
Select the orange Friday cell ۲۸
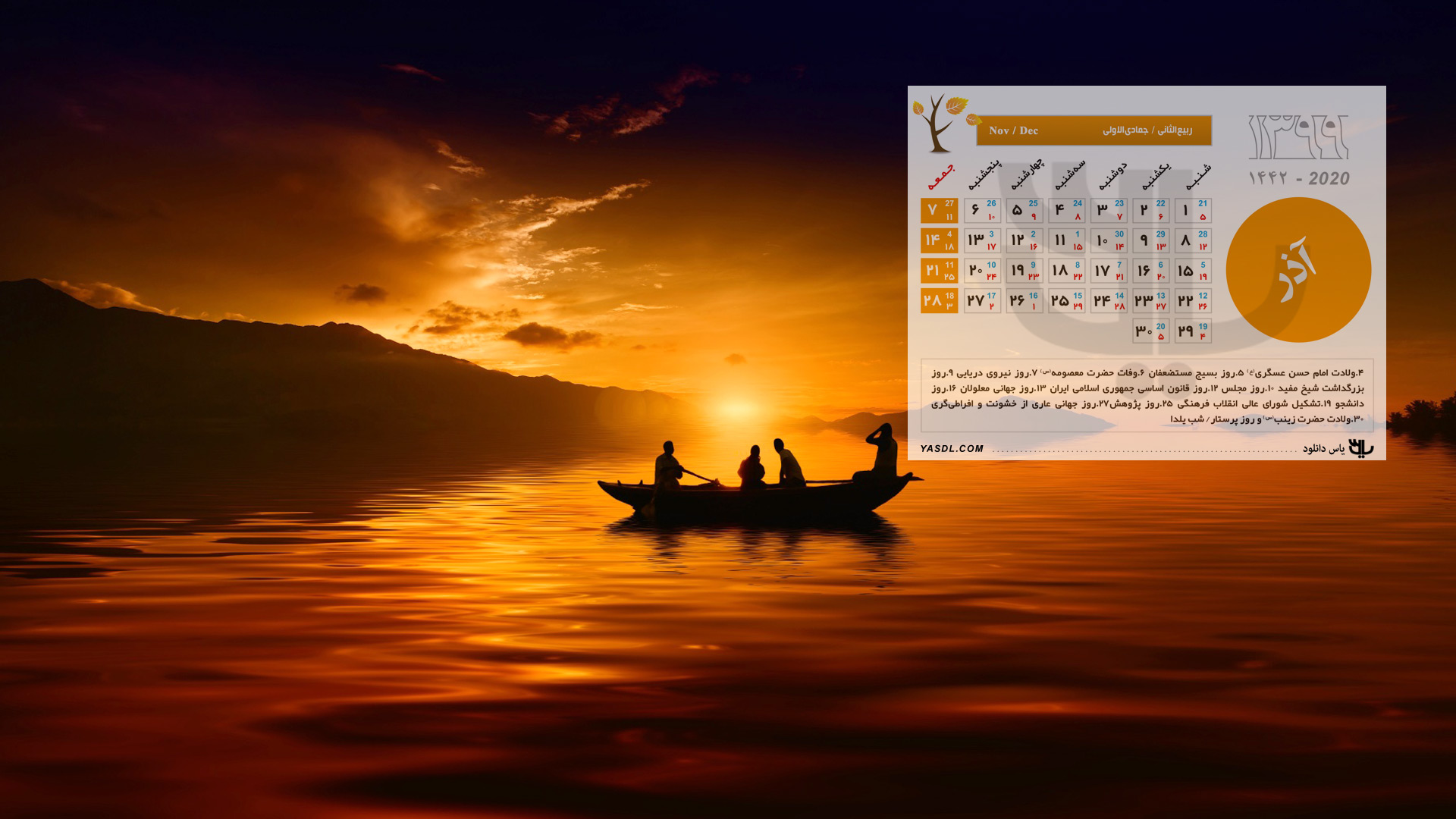click(x=940, y=301)
